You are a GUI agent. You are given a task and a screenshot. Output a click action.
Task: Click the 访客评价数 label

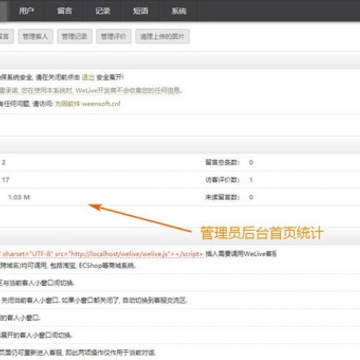222,180
